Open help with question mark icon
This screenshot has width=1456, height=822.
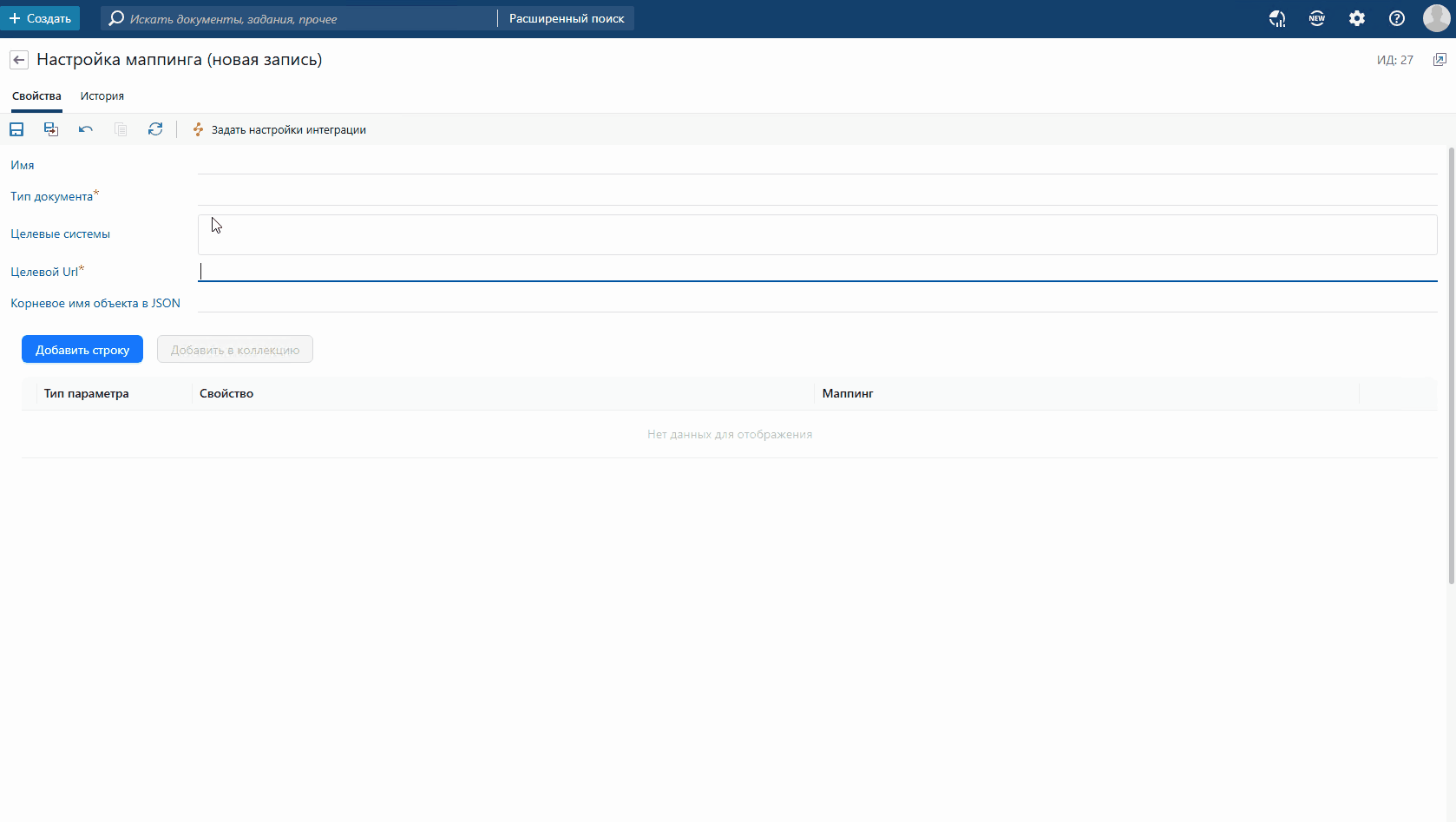coord(1397,18)
